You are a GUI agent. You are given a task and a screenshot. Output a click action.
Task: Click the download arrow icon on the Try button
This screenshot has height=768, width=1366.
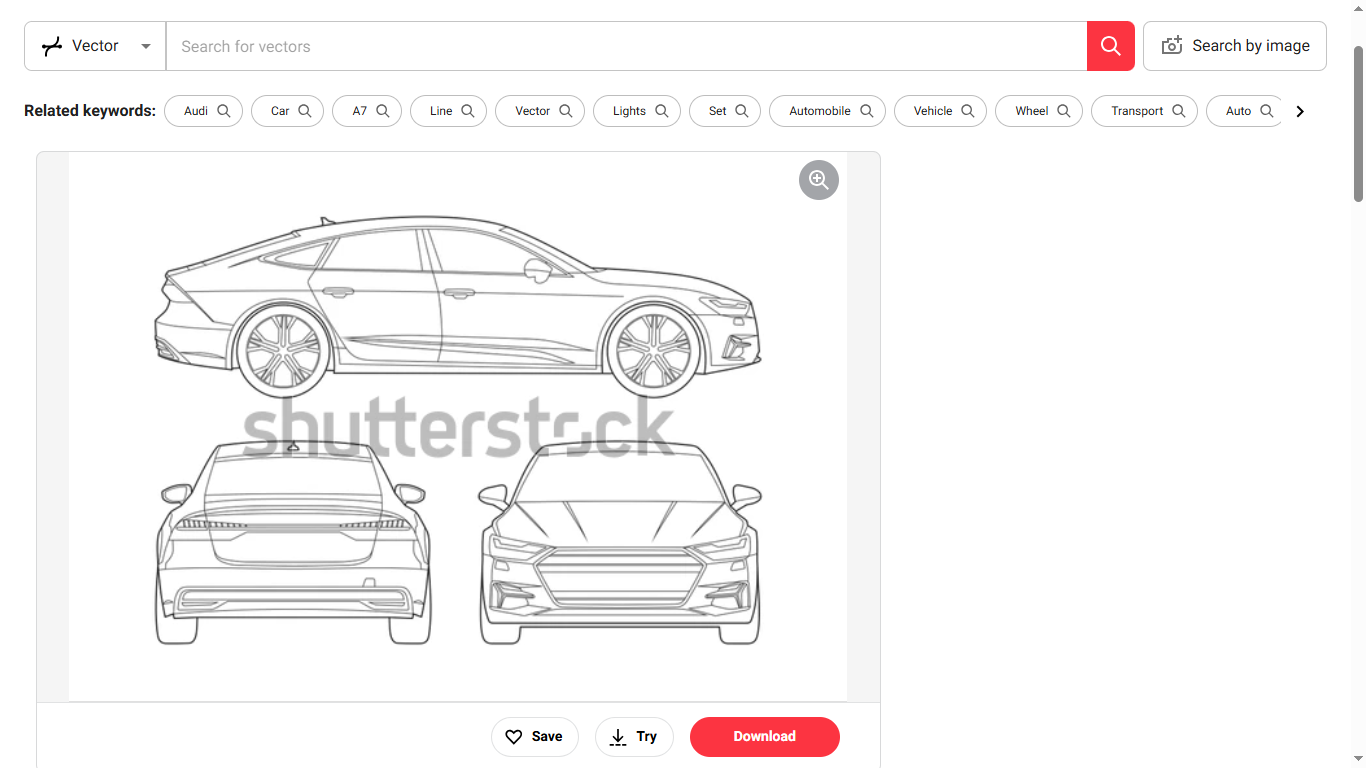(x=618, y=737)
